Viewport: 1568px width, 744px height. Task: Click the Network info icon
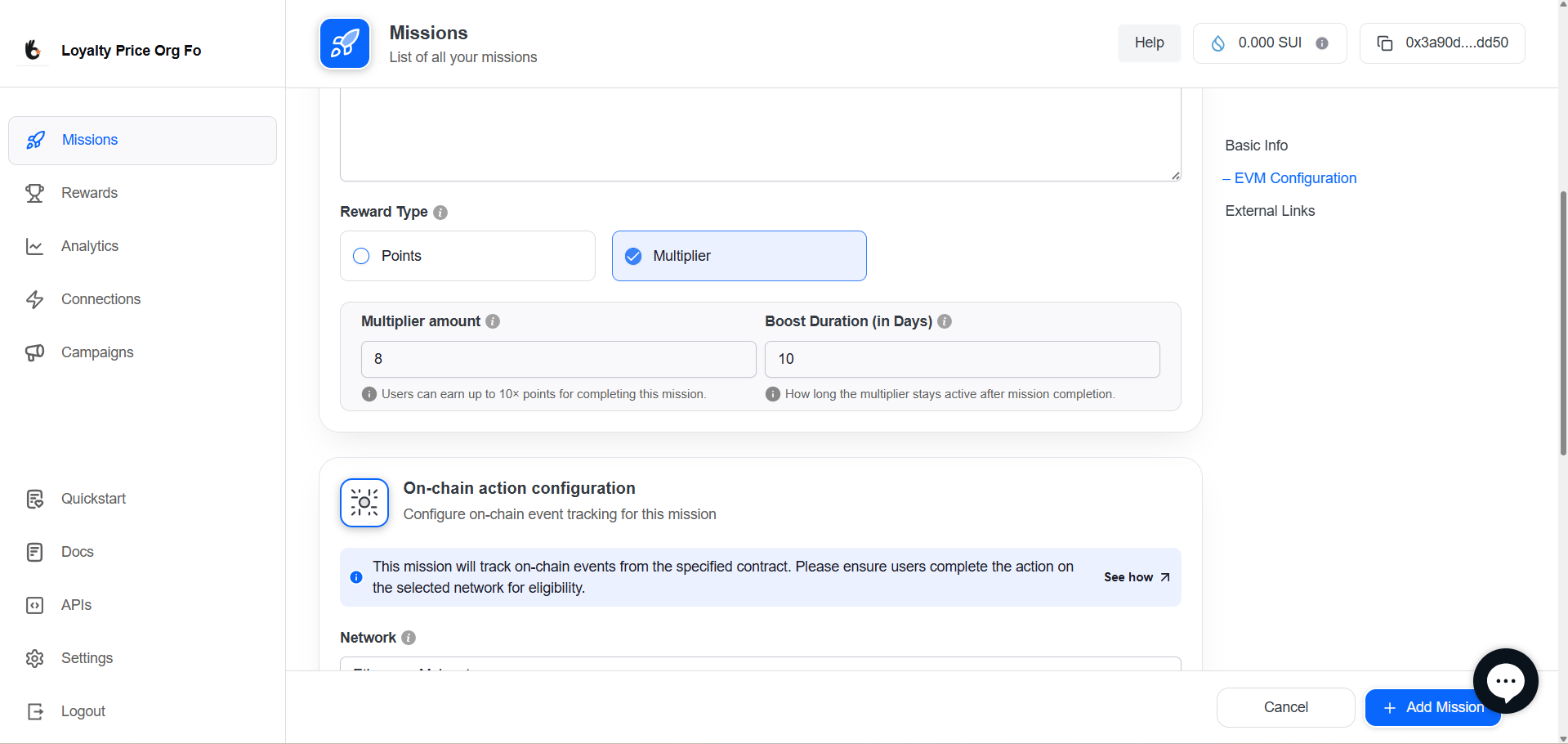pos(409,638)
